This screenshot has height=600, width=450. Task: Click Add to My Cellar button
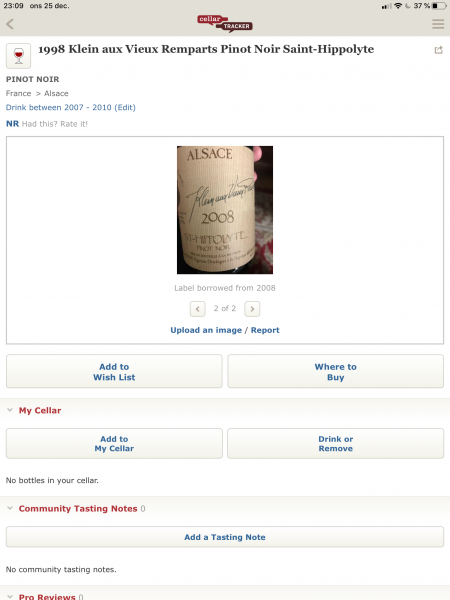[x=114, y=443]
